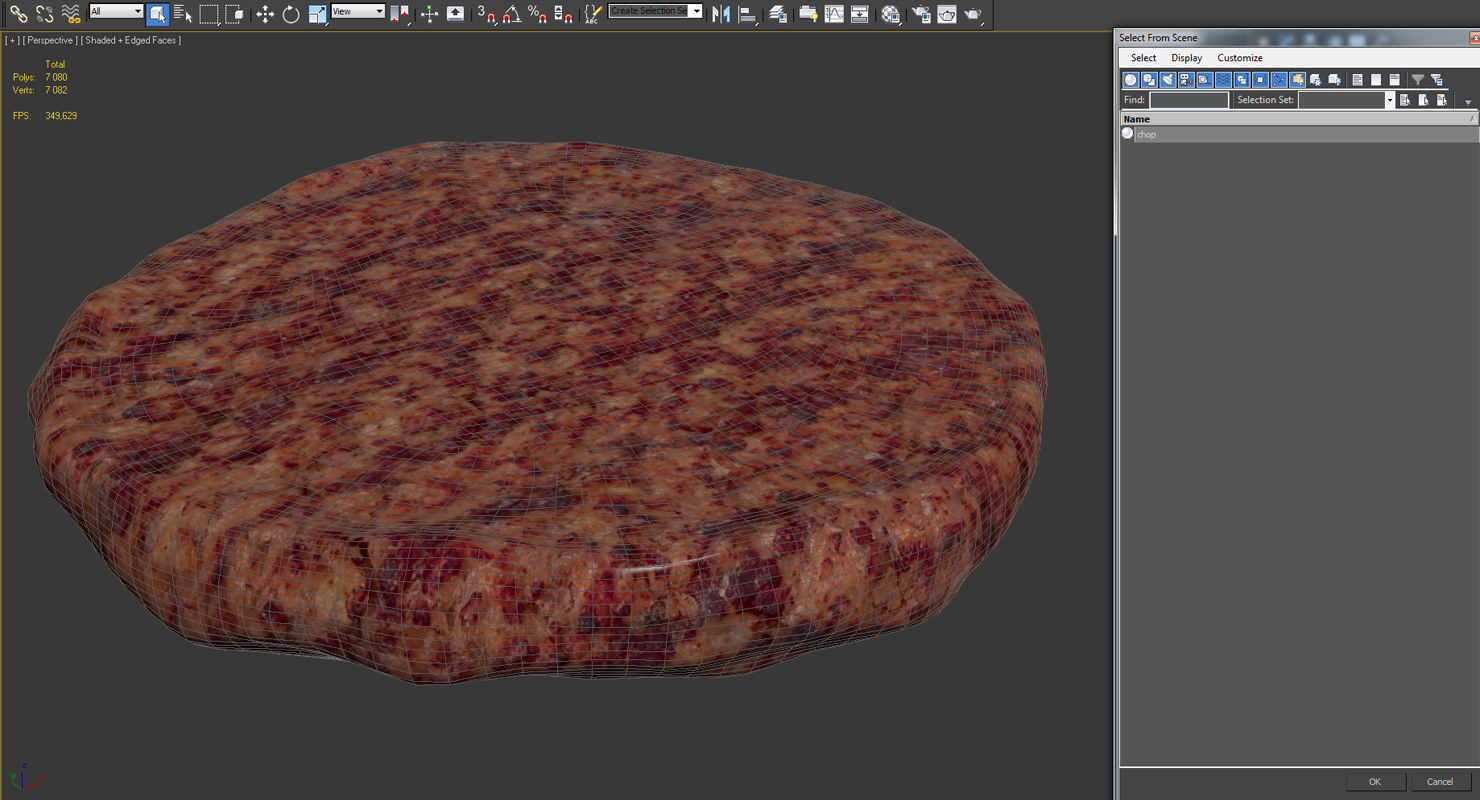
Task: Sort list by Name column header
Action: pos(1298,119)
